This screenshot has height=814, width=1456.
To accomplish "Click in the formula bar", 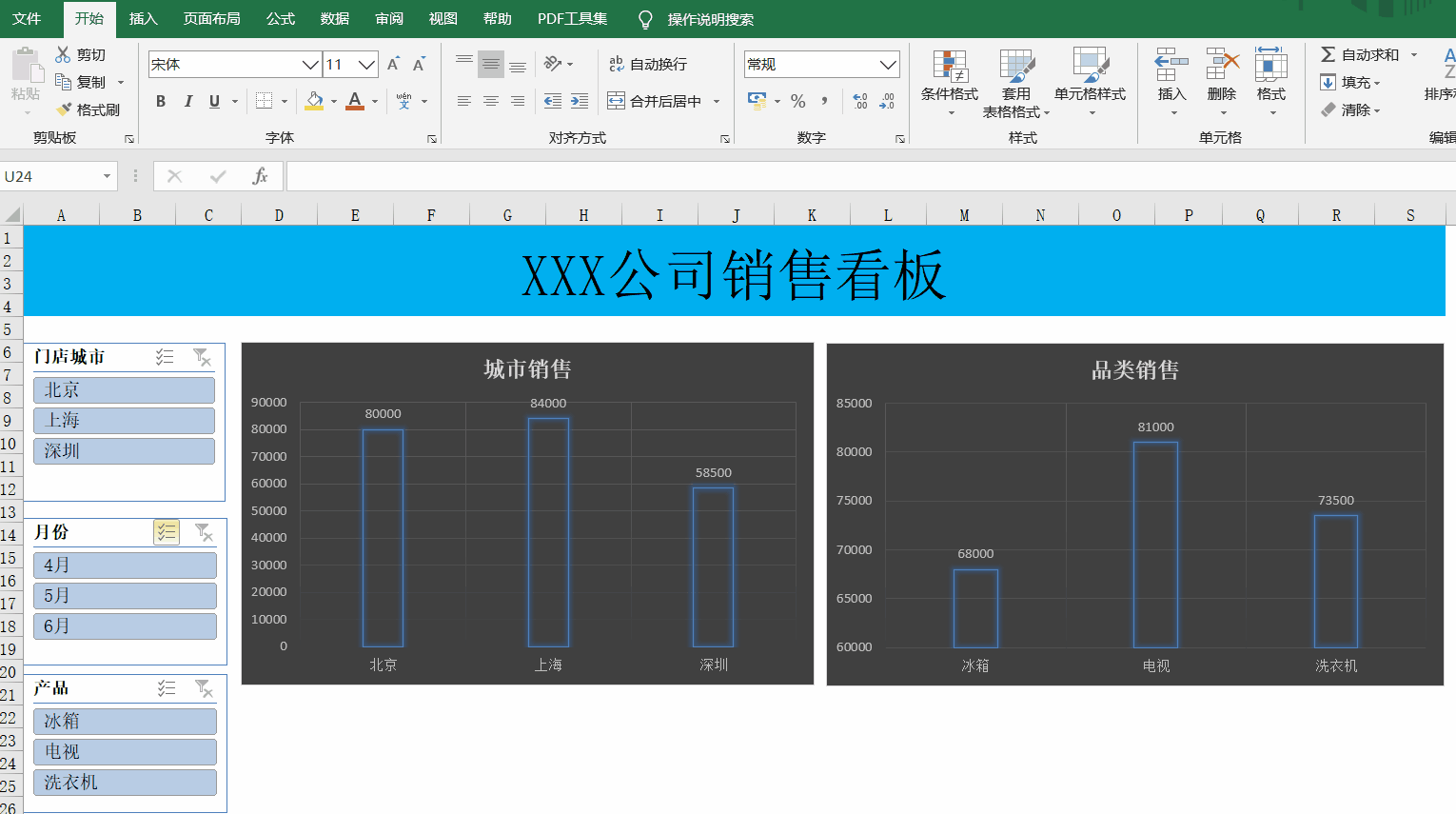I will [x=871, y=176].
